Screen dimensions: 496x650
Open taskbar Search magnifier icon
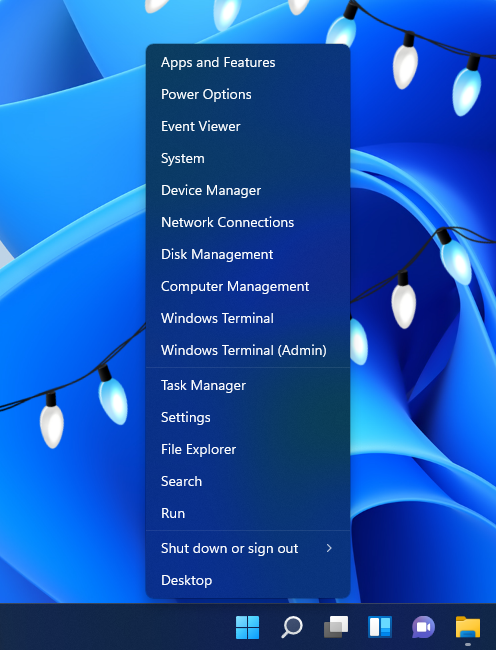coord(292,627)
